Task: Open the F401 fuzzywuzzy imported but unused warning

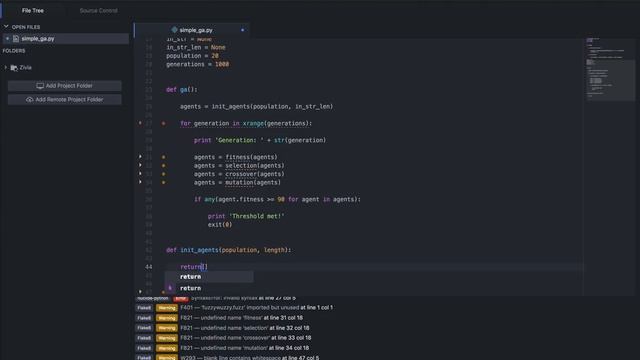Action: (x=256, y=308)
